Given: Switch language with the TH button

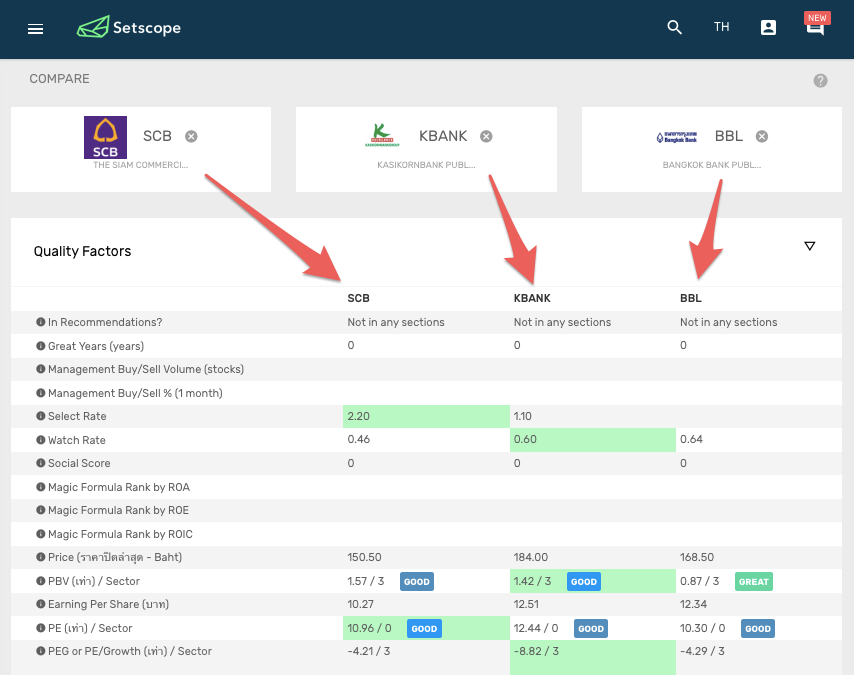Looking at the screenshot, I should point(721,27).
